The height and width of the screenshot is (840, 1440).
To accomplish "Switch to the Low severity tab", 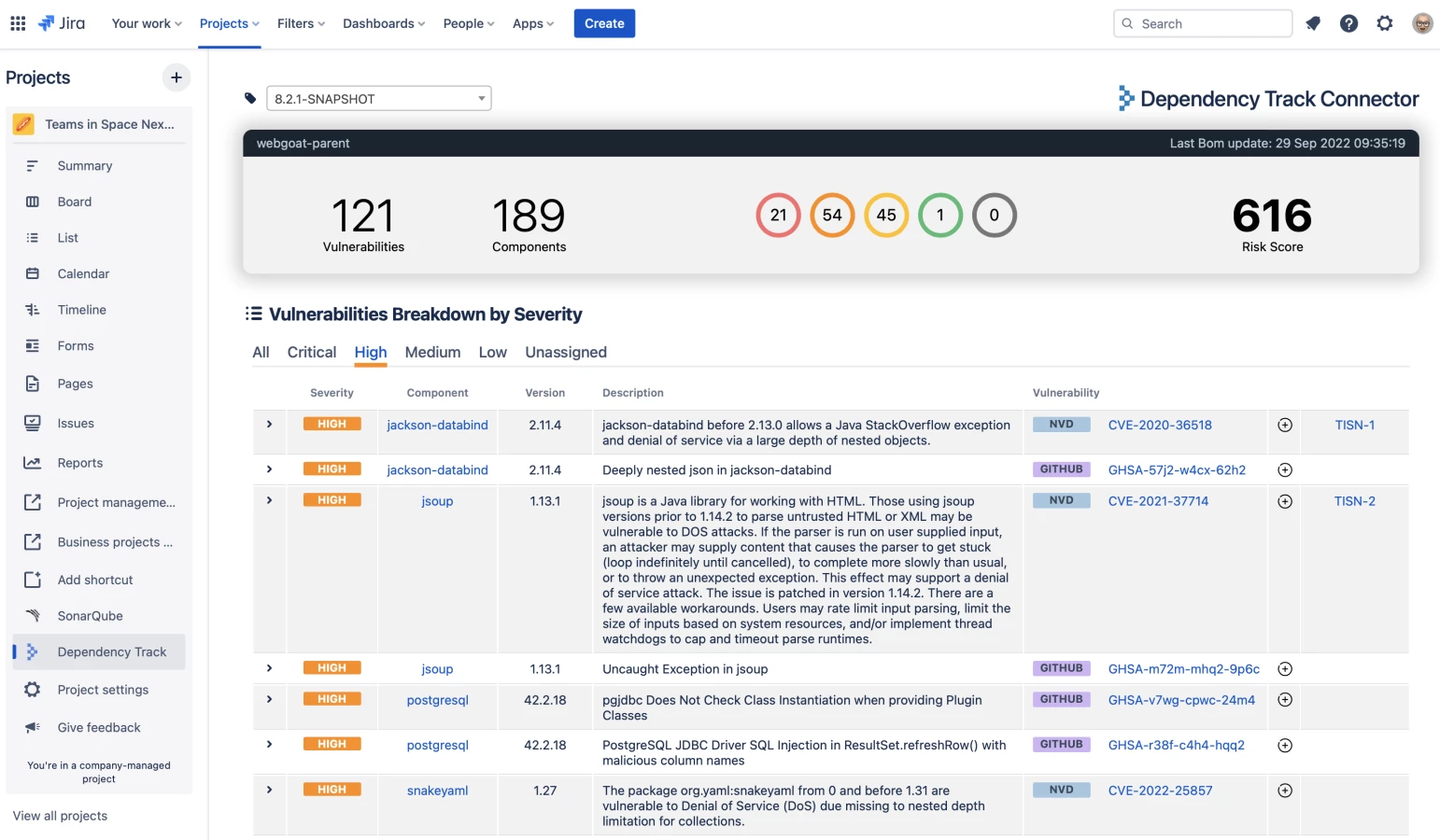I will pyautogui.click(x=493, y=353).
